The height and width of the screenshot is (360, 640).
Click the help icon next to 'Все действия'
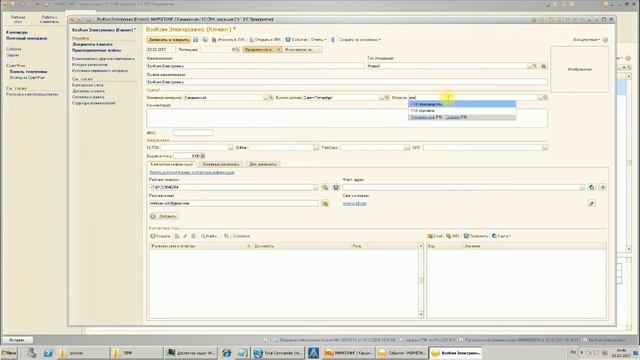tap(605, 40)
